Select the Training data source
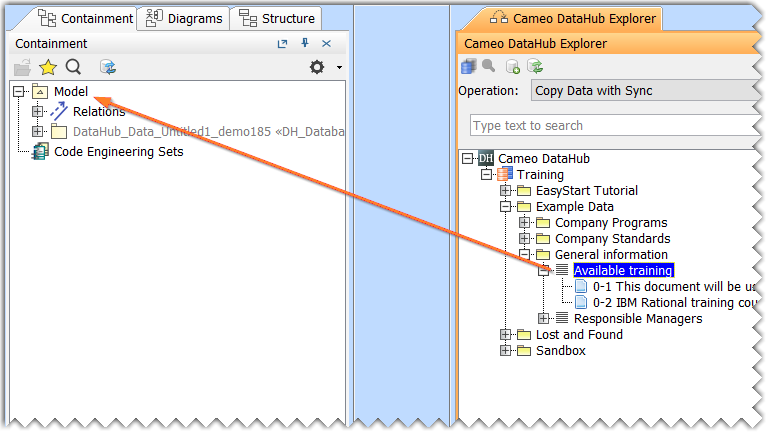 [541, 175]
